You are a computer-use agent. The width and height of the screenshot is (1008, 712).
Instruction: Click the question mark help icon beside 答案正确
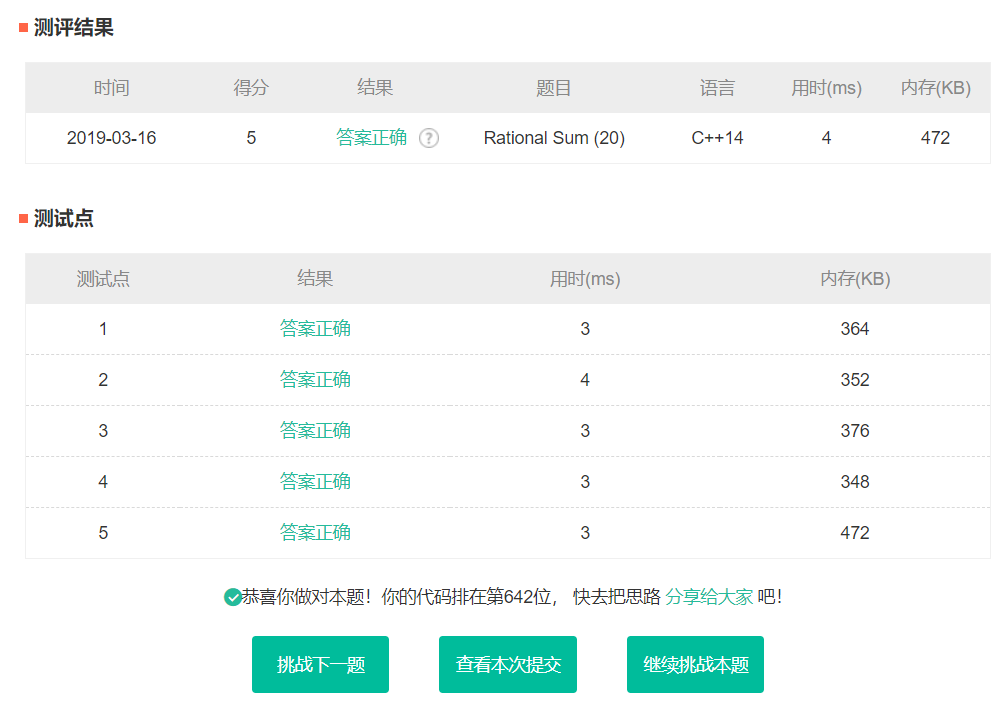pyautogui.click(x=429, y=138)
